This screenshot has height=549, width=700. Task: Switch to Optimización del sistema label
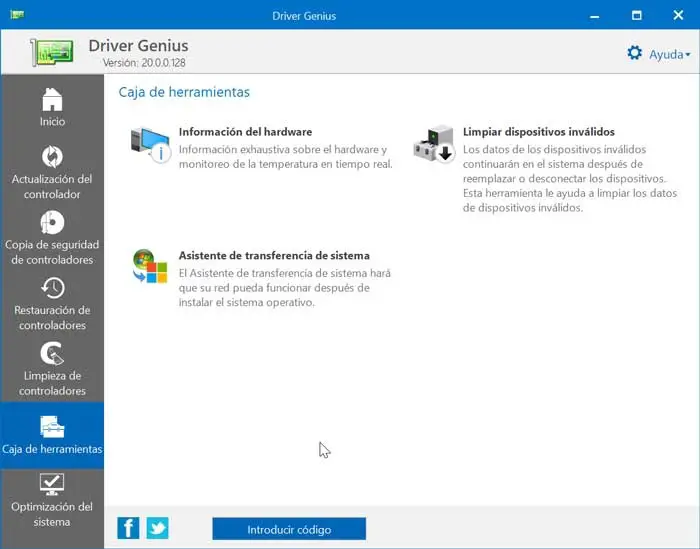coord(52,514)
